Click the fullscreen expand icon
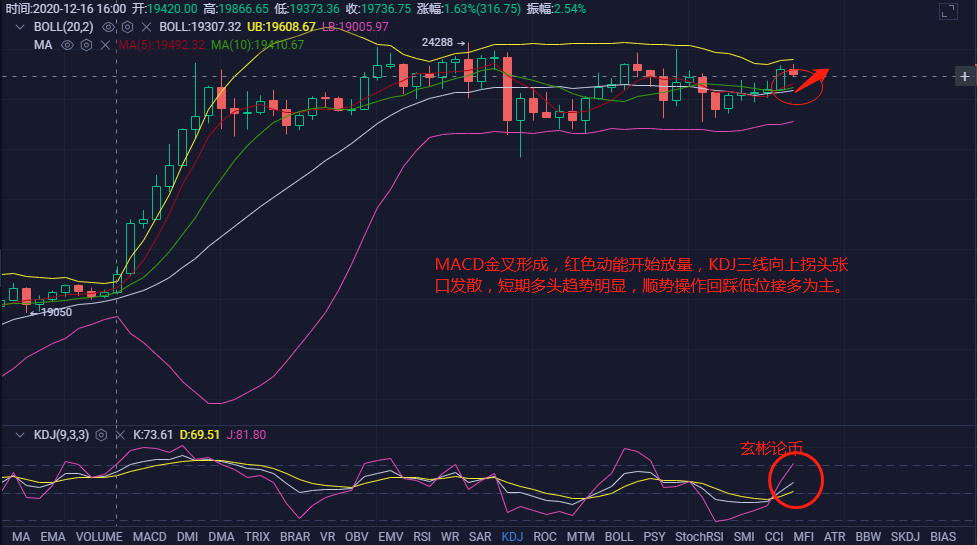The image size is (977, 545). click(x=947, y=12)
